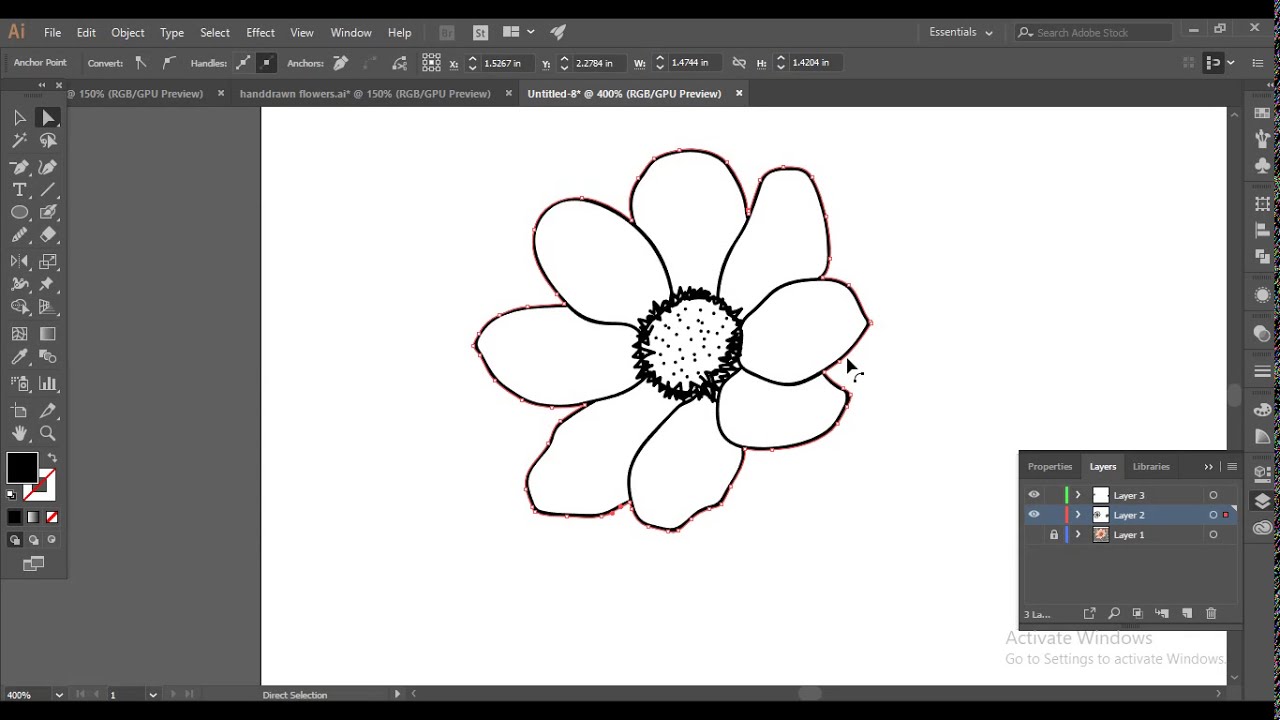Open the Effect menu

coord(260,33)
